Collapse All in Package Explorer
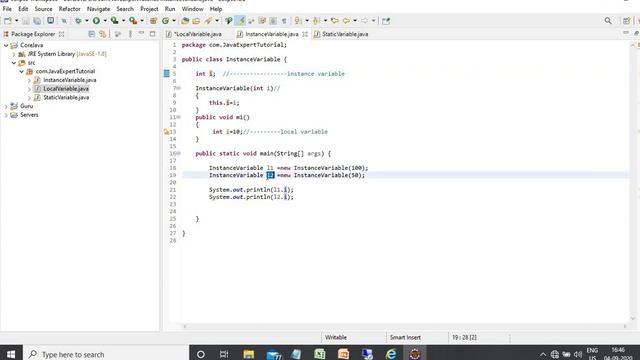The image size is (640, 360). [91, 34]
